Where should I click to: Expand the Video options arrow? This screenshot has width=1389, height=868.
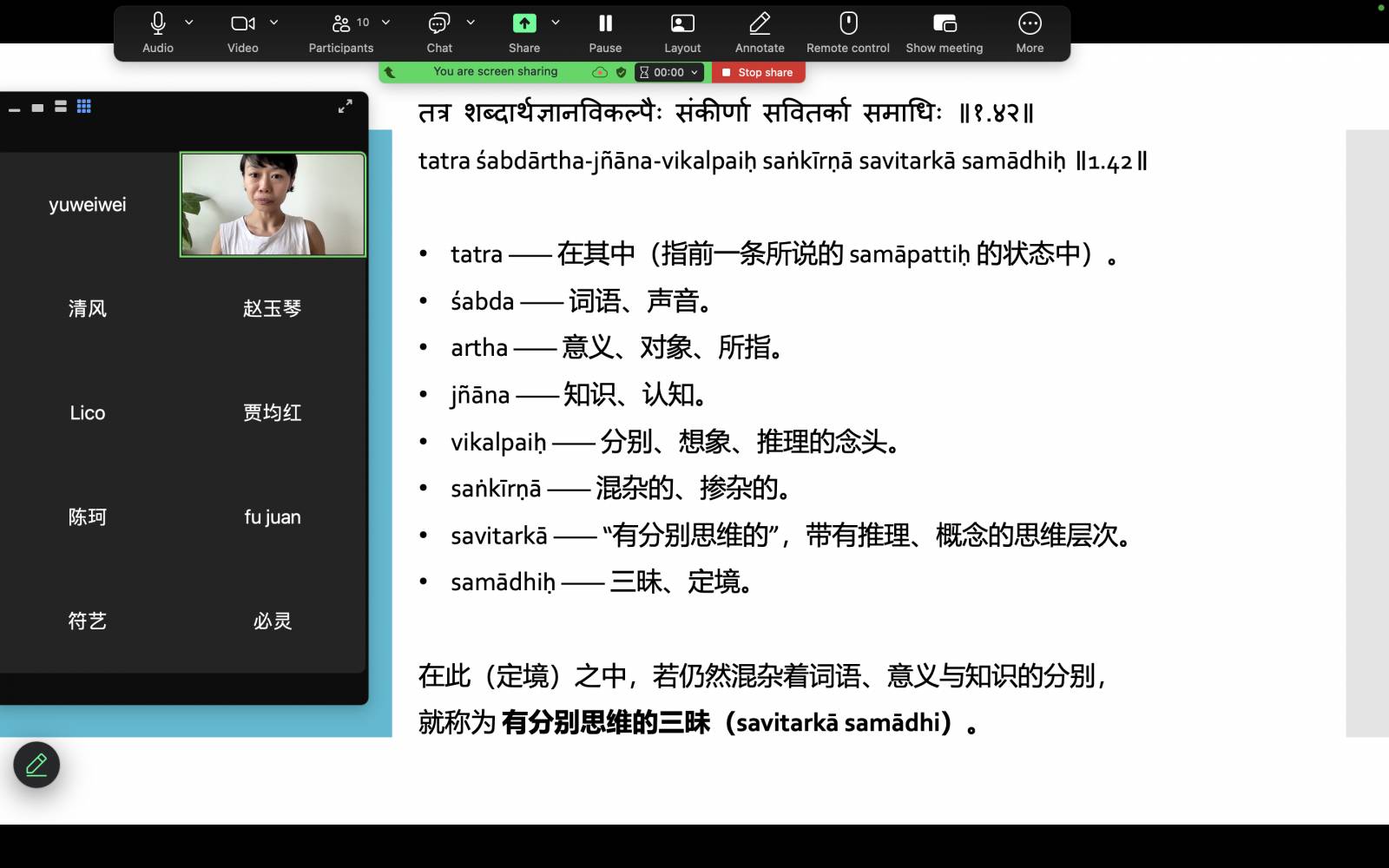(274, 23)
